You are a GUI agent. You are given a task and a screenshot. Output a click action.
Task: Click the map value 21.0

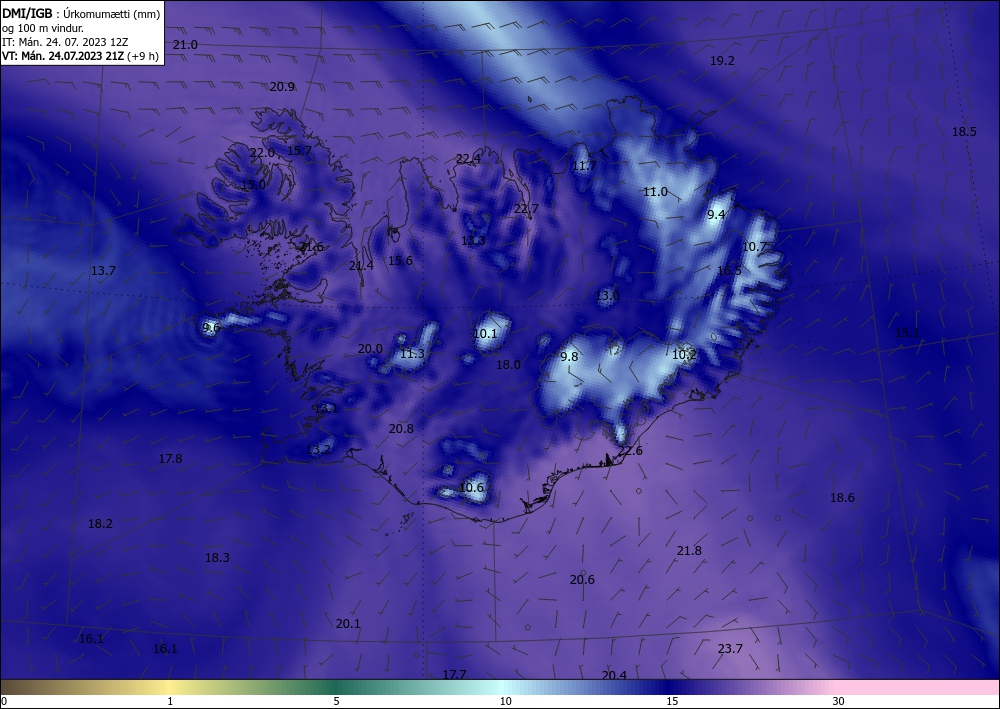[185, 45]
